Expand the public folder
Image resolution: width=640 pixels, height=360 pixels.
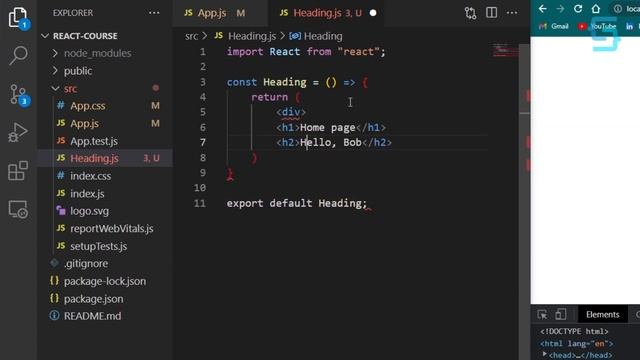click(55, 71)
